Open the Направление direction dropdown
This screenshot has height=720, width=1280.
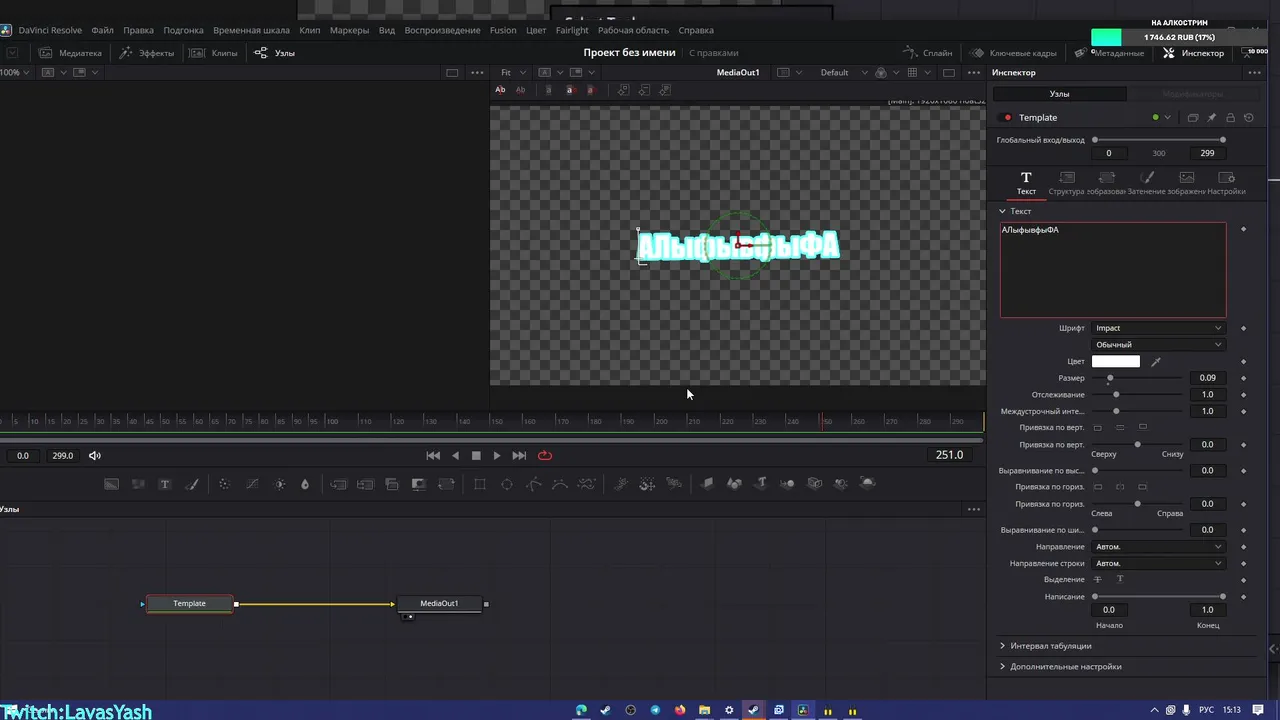1158,547
